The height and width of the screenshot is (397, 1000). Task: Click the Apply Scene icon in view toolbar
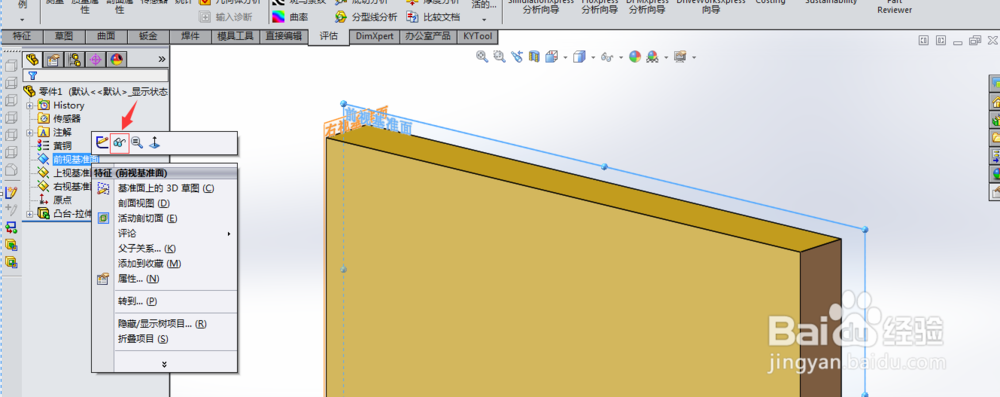coord(652,57)
